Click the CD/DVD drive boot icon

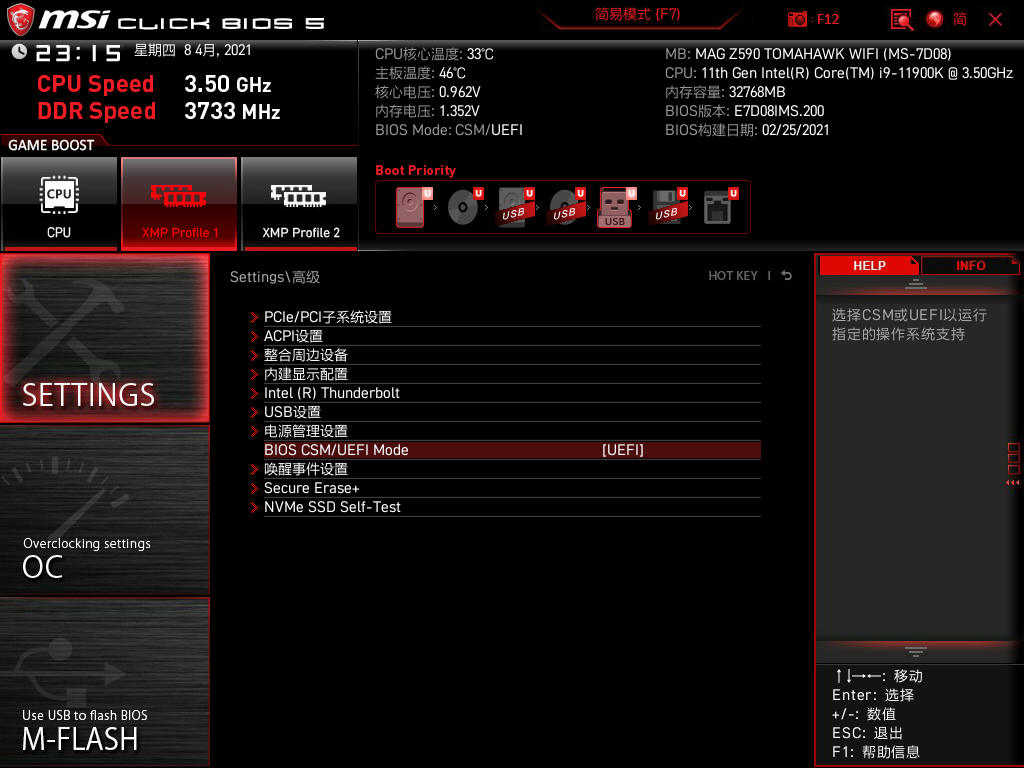pyautogui.click(x=462, y=205)
